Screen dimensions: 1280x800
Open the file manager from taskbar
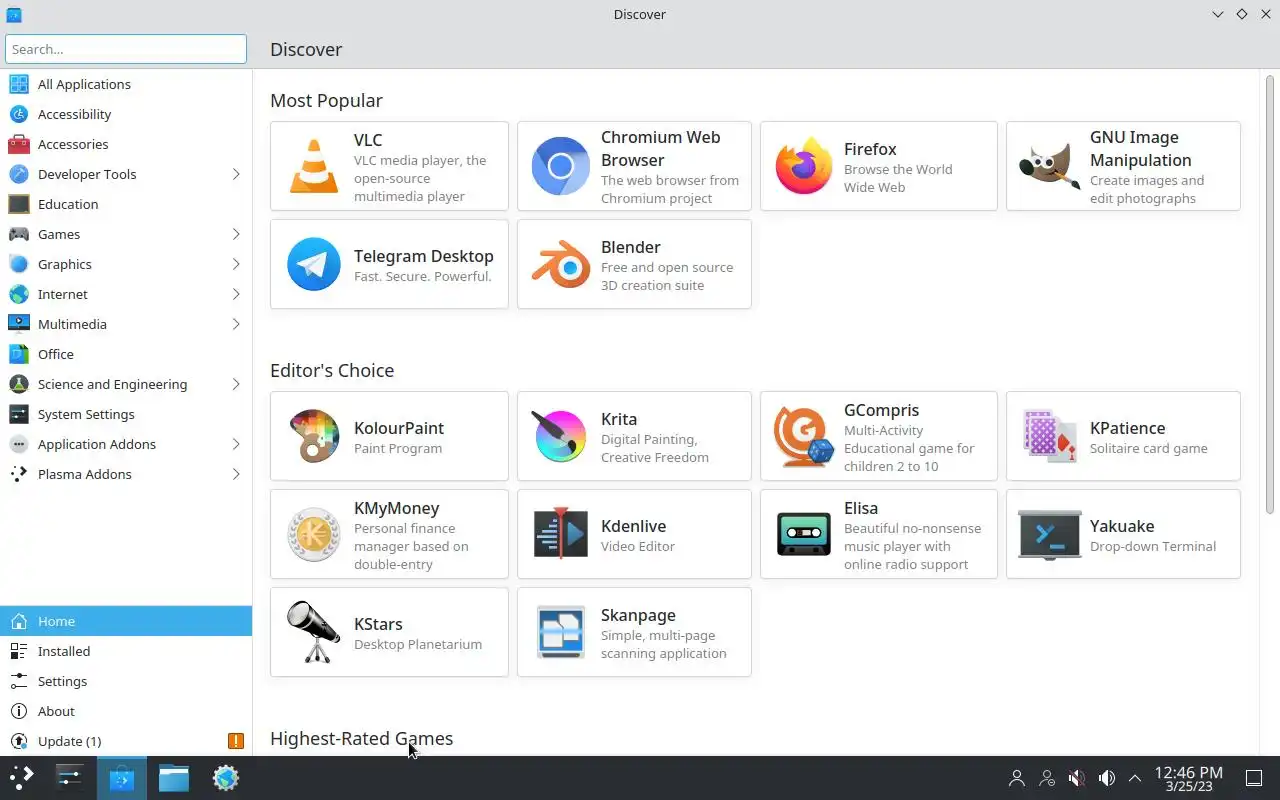point(174,777)
